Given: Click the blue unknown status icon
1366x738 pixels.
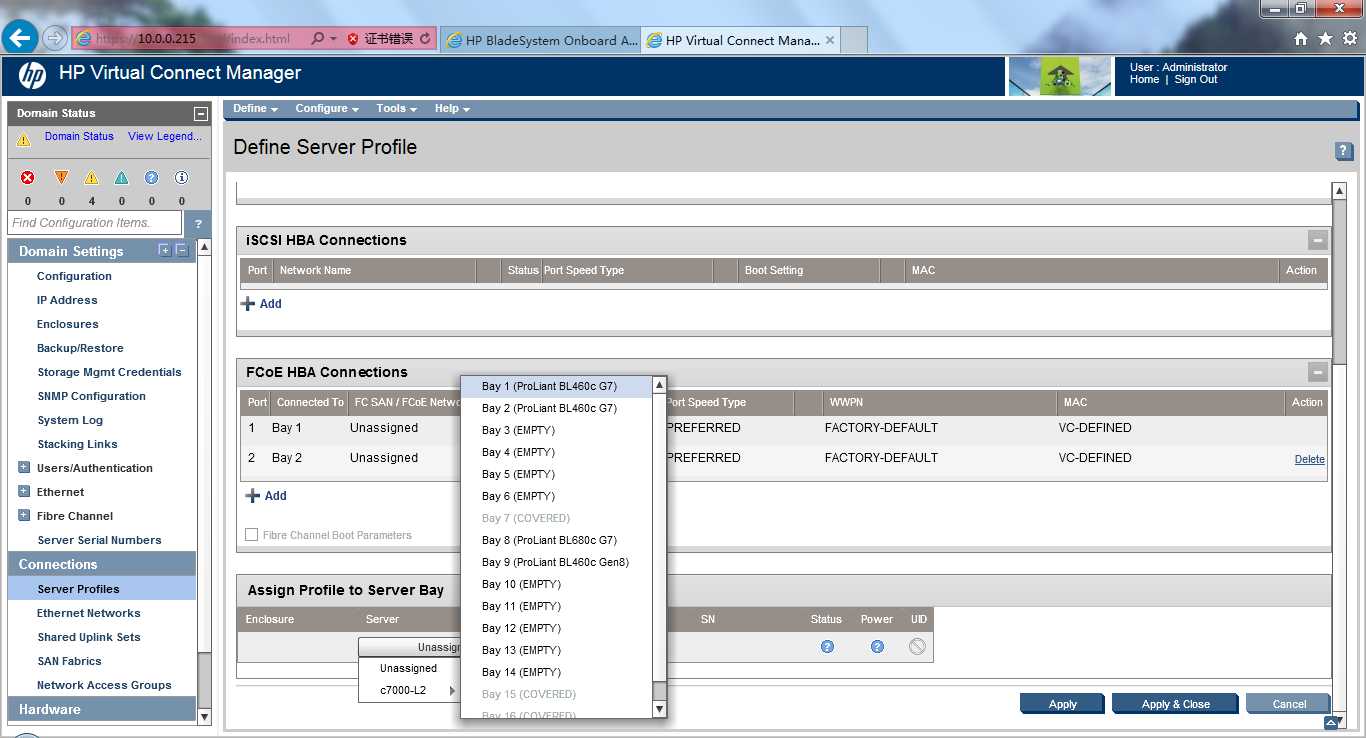Looking at the screenshot, I should click(x=151, y=177).
